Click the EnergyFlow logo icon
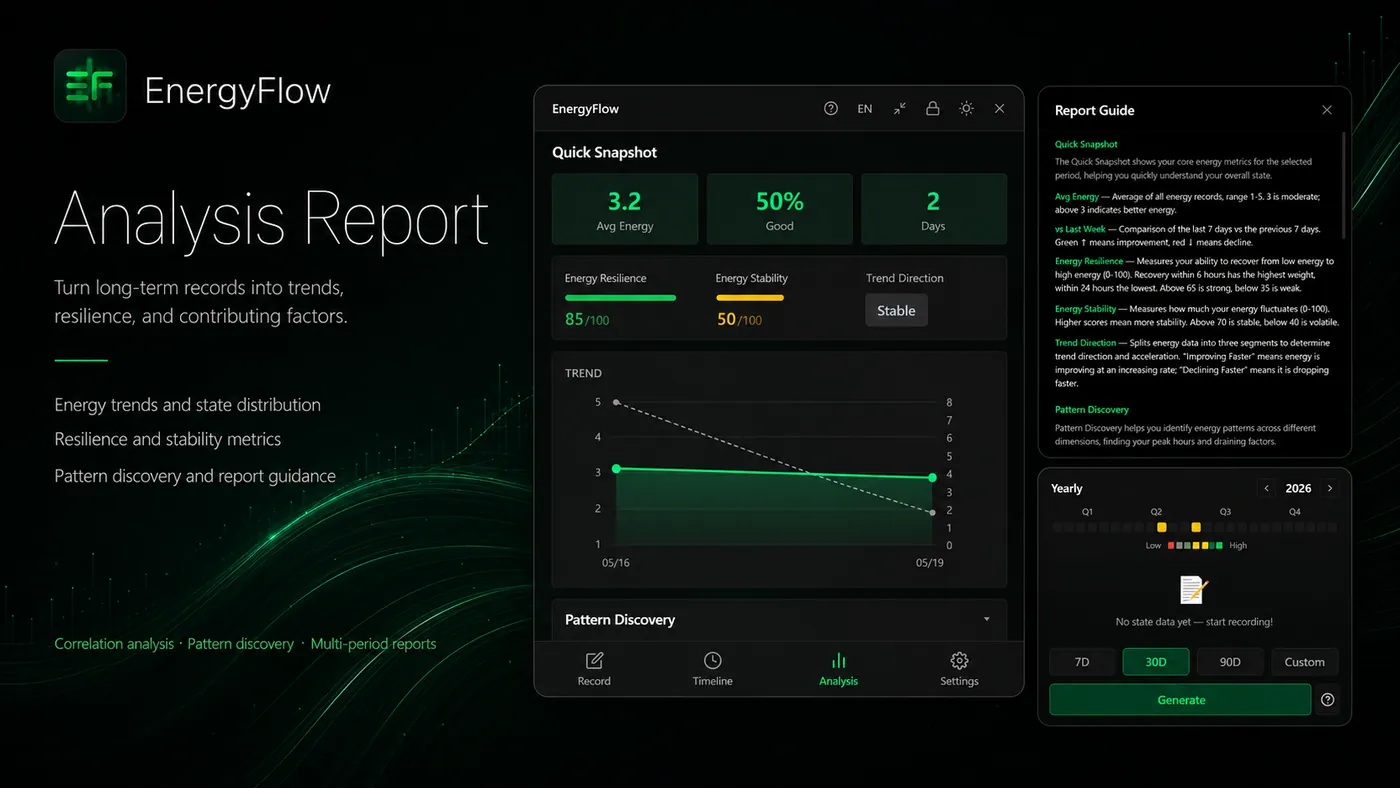1400x788 pixels. (90, 86)
